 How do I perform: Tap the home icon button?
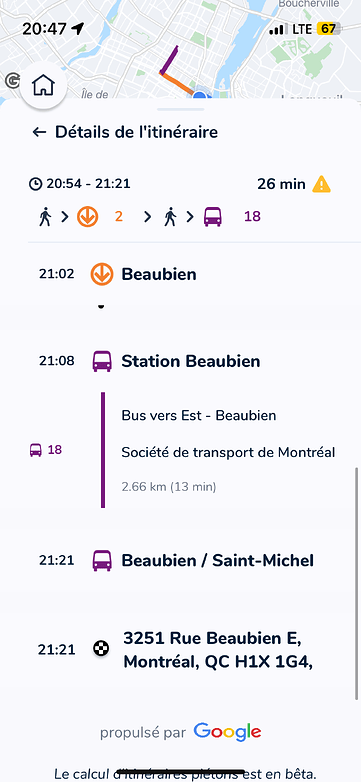[x=43, y=86]
